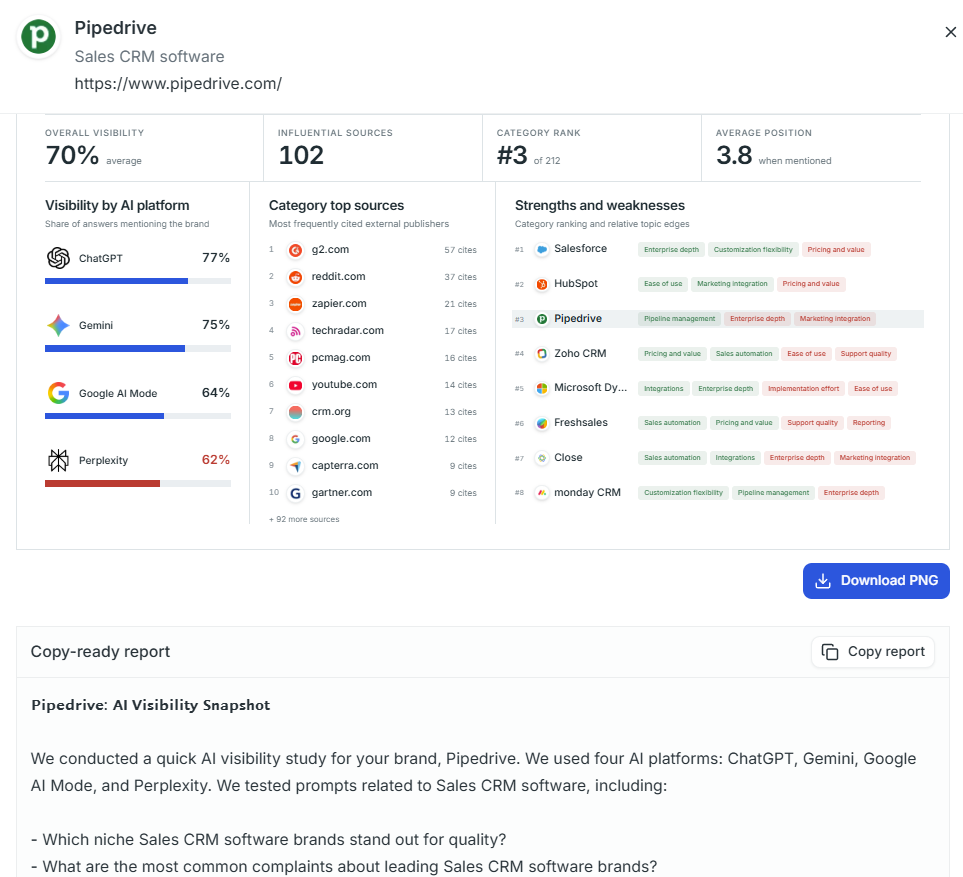Click the HubSpot brand logo
The width and height of the screenshot is (963, 877).
[x=542, y=284]
